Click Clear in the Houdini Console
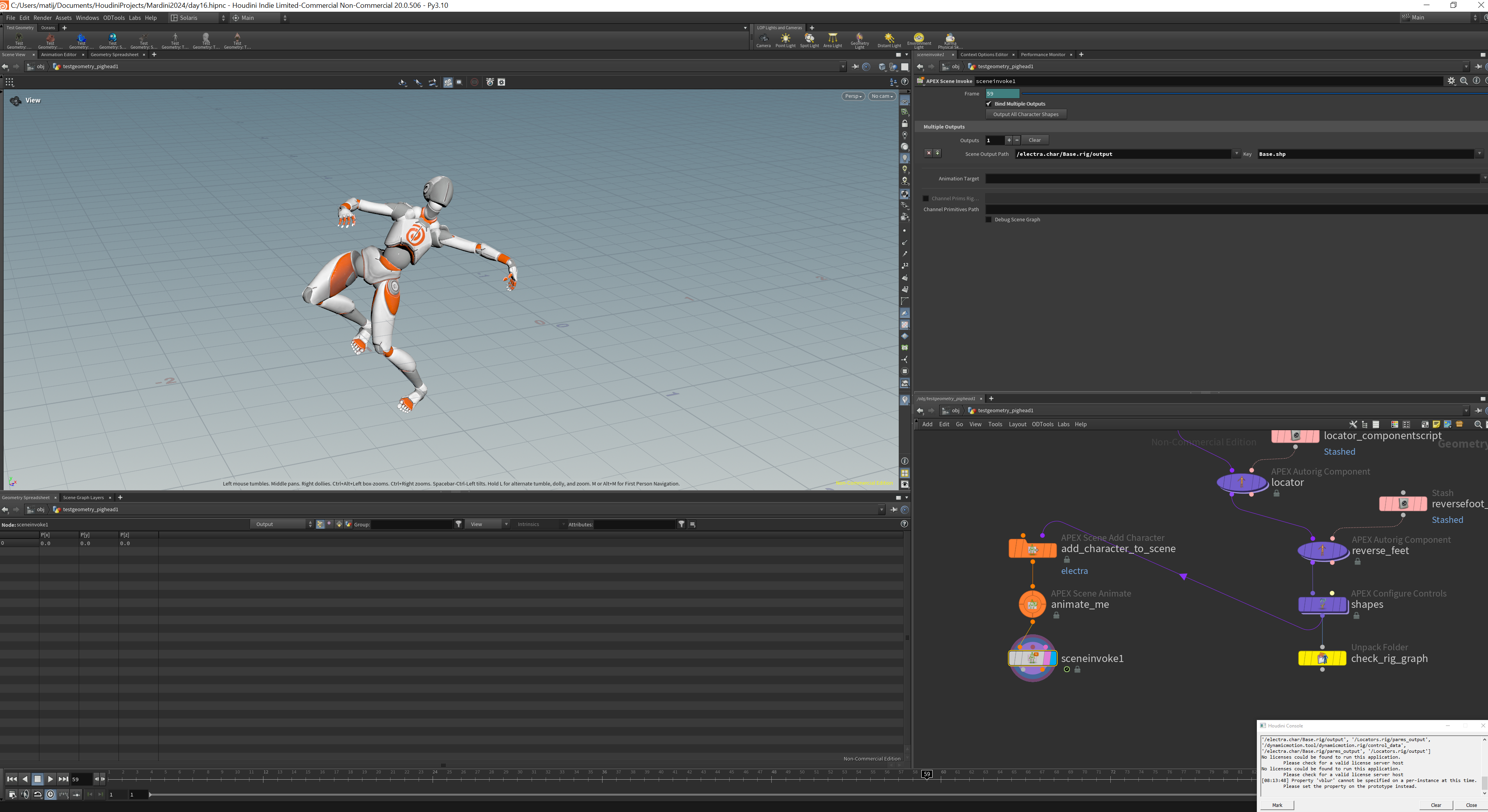This screenshot has height=812, width=1488. click(1436, 805)
